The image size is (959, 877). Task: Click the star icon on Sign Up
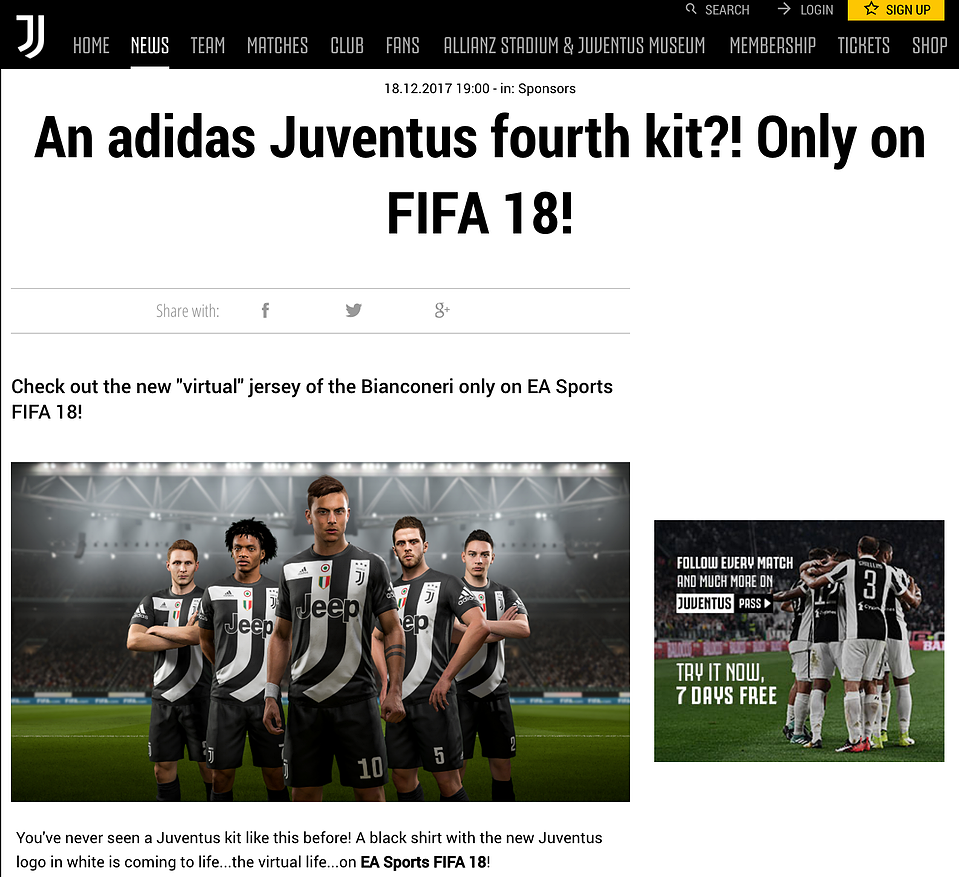click(x=872, y=9)
